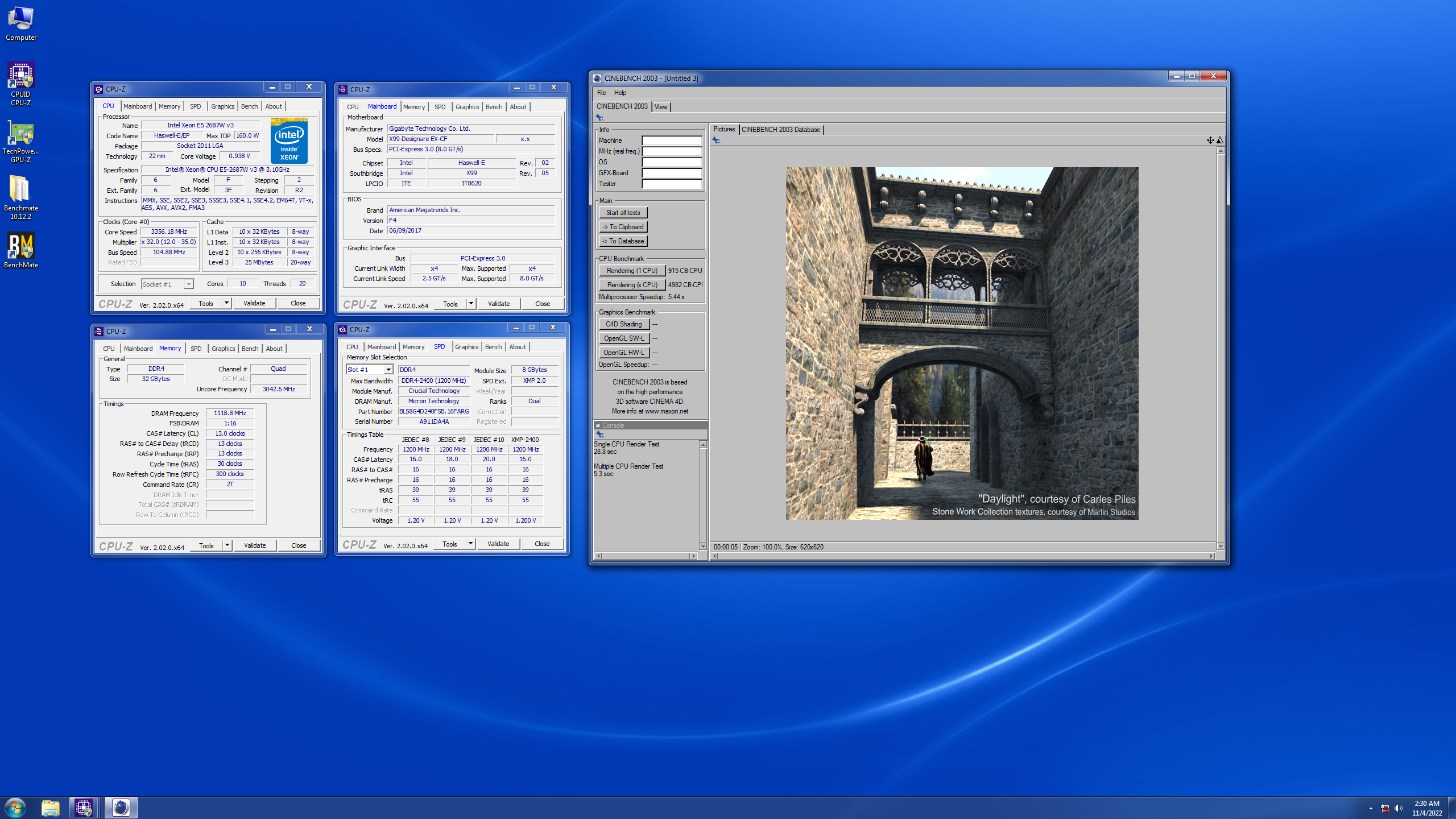The width and height of the screenshot is (1456, 819).
Task: Click the Console scroll-down arrow
Action: (x=703, y=547)
